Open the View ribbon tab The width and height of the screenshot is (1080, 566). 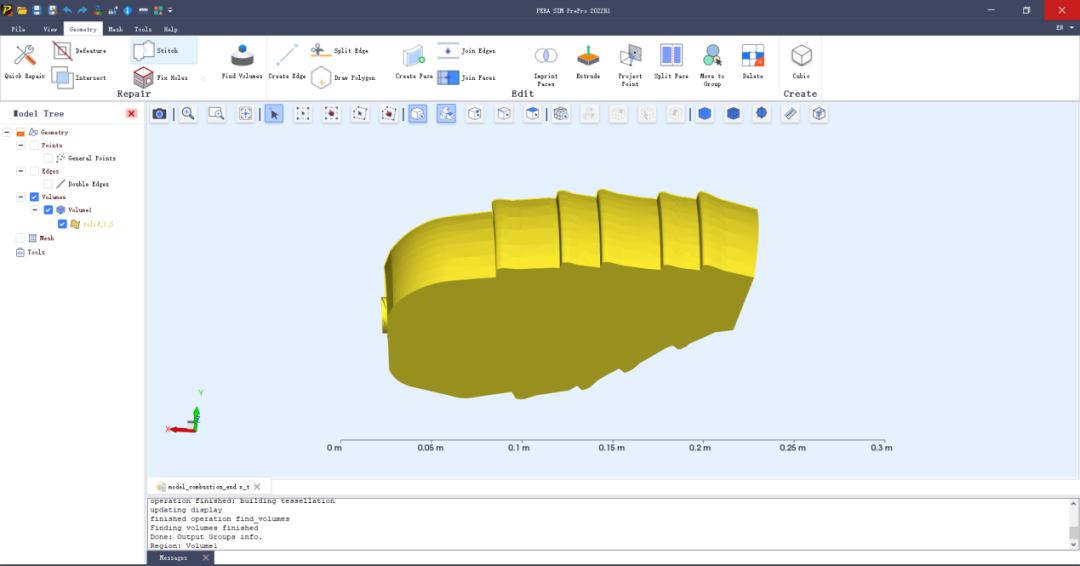tap(50, 29)
